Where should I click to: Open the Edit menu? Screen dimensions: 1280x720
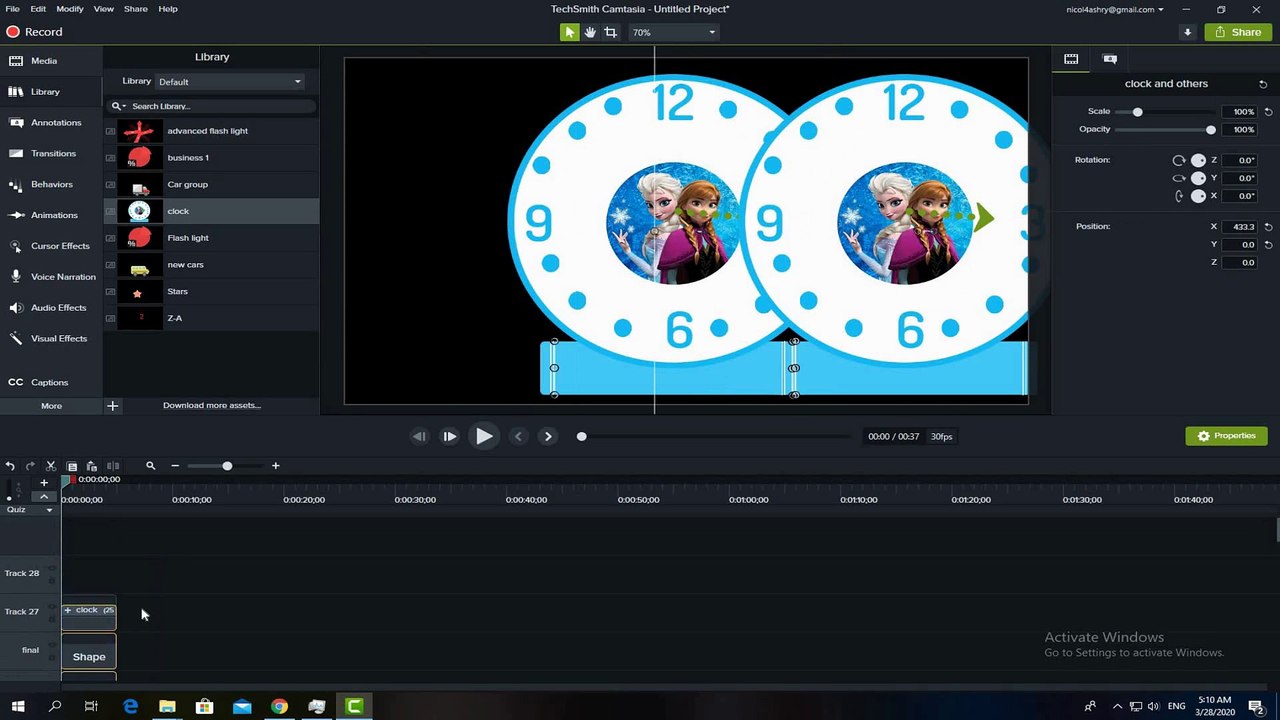point(38,9)
